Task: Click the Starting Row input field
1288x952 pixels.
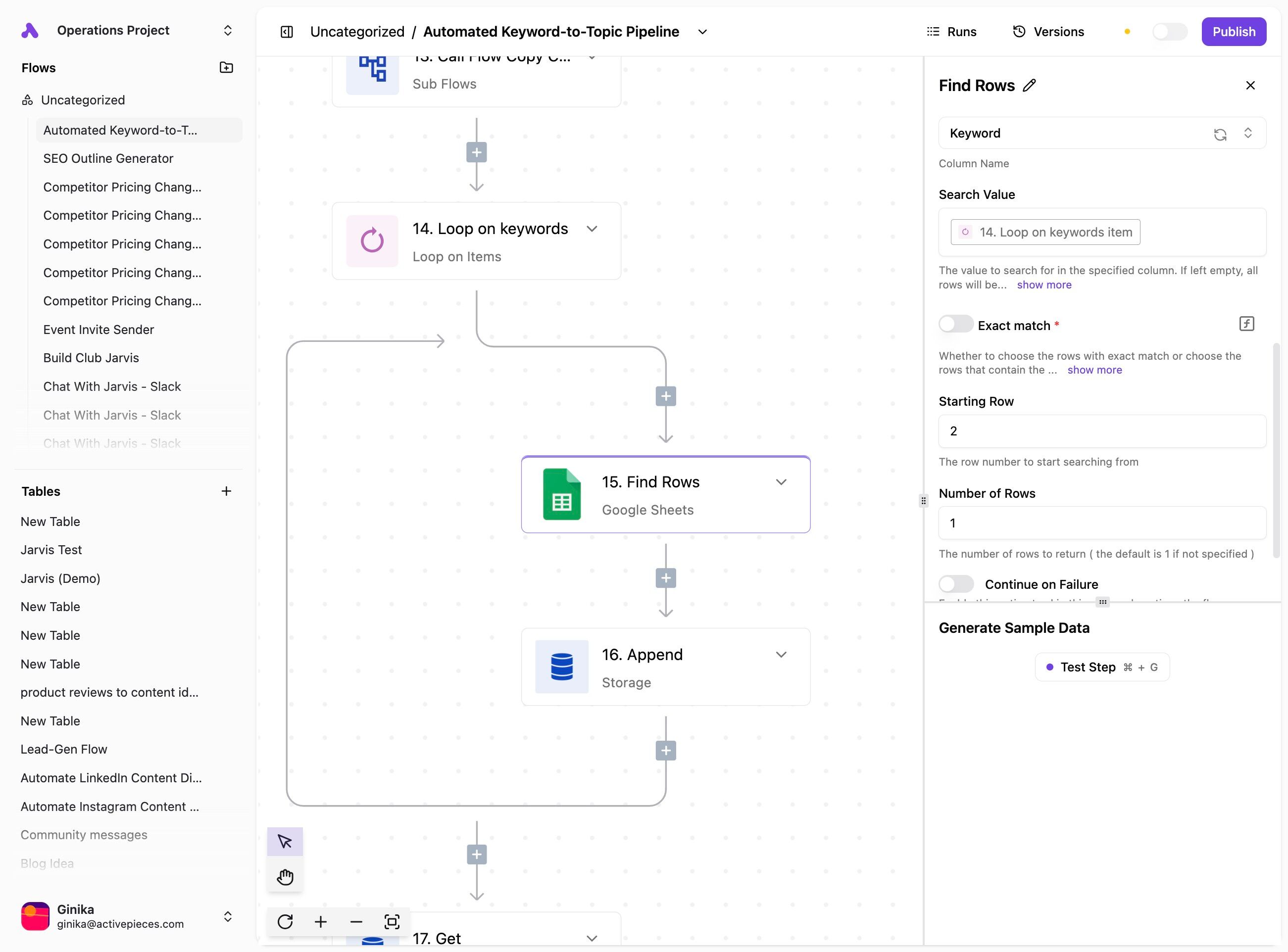Action: (1102, 431)
